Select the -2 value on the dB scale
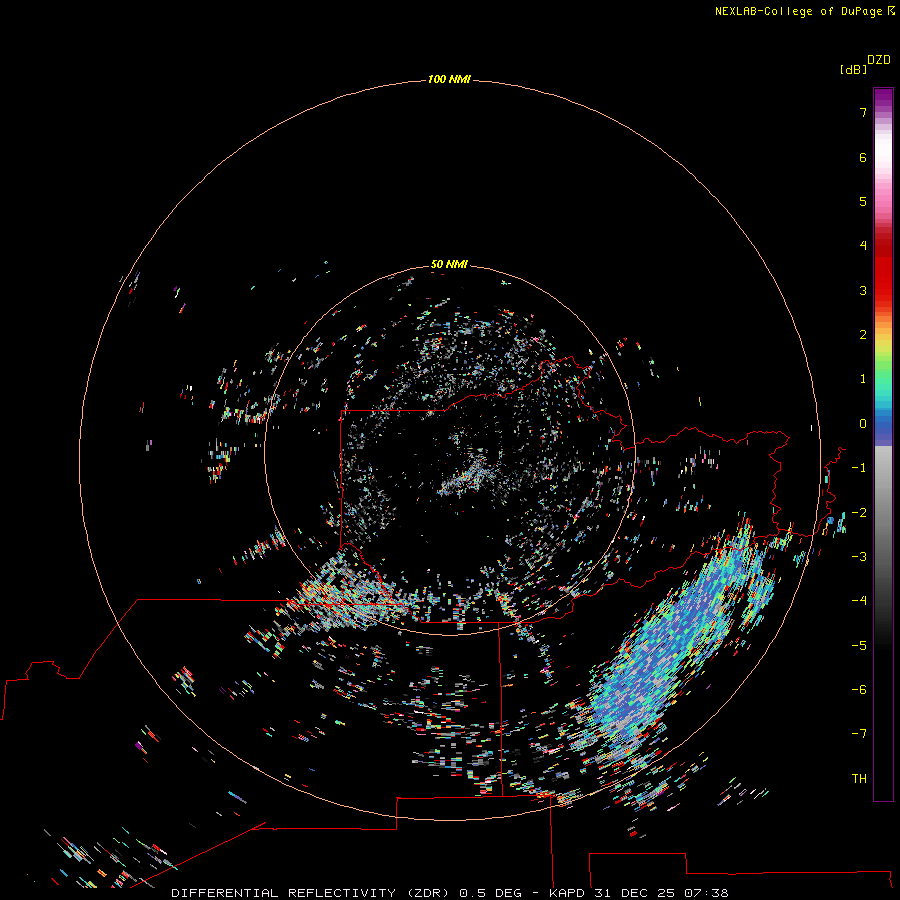The height and width of the screenshot is (900, 900). [x=859, y=512]
